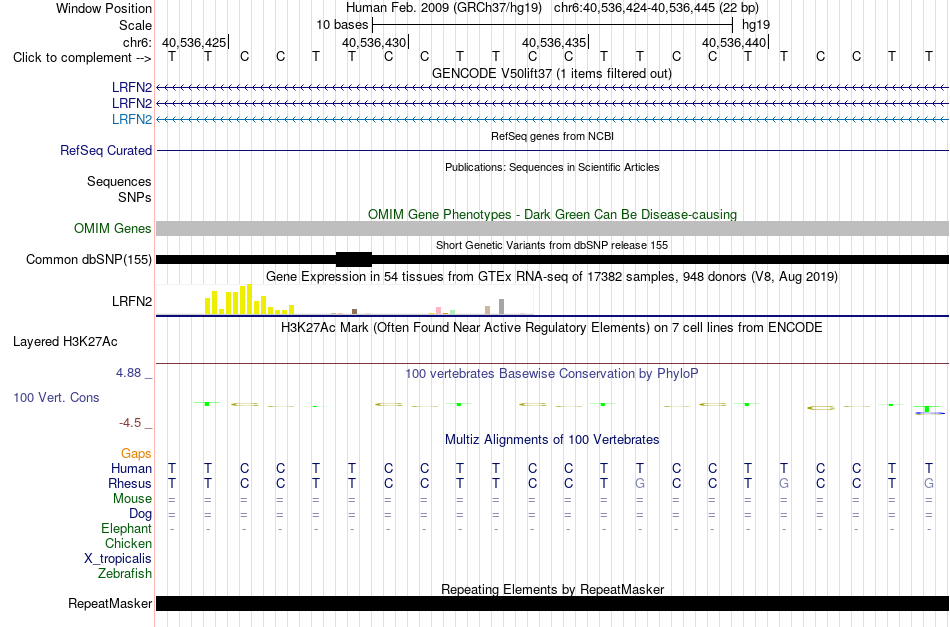Select the Human alignment row label
Screen dimensions: 950x627
(131, 468)
